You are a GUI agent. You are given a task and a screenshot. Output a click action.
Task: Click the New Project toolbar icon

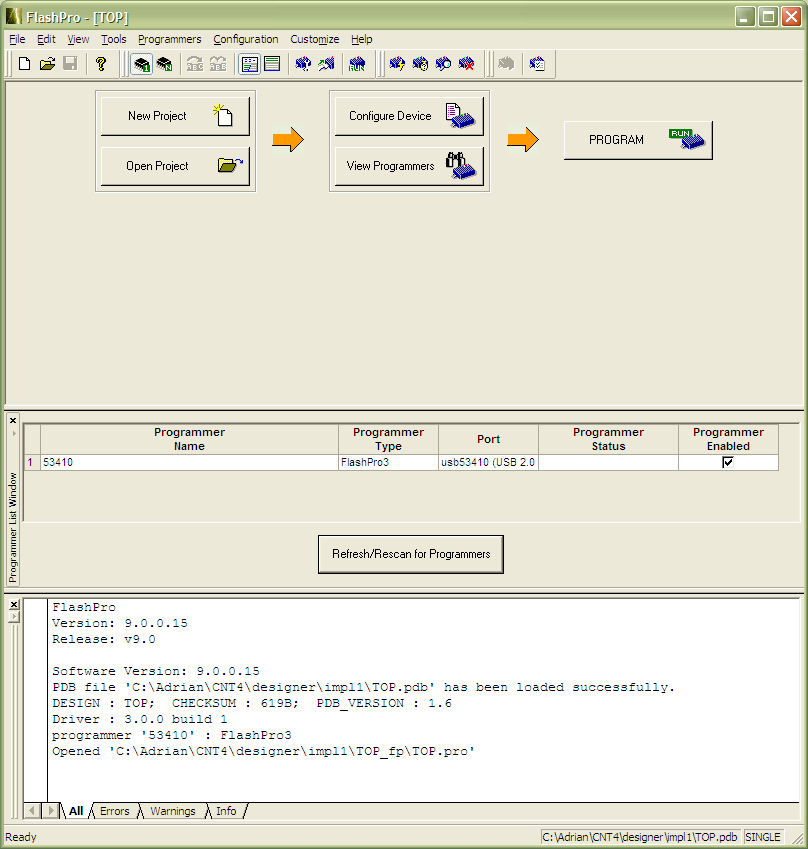coord(24,64)
